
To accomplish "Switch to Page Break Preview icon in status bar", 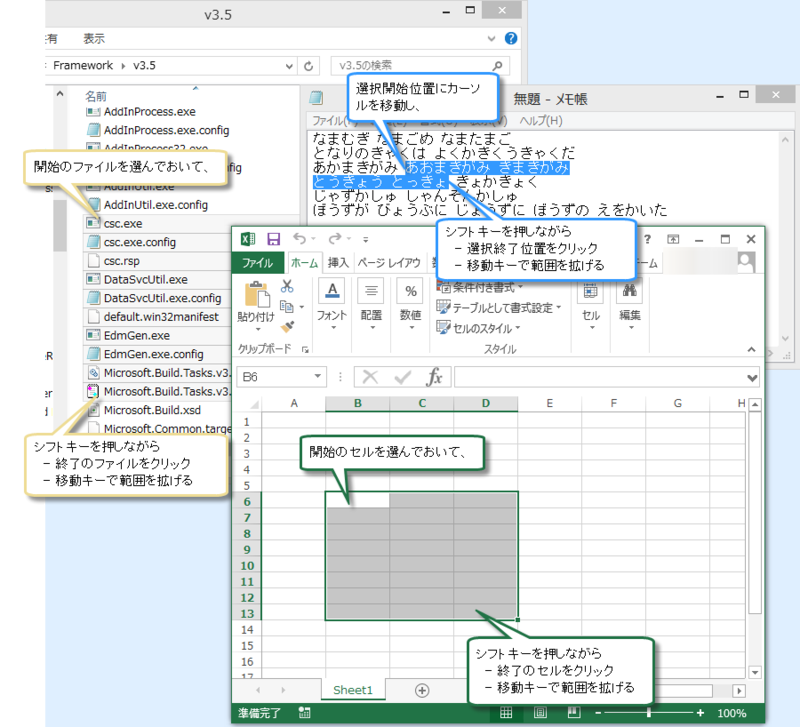I will tap(574, 713).
